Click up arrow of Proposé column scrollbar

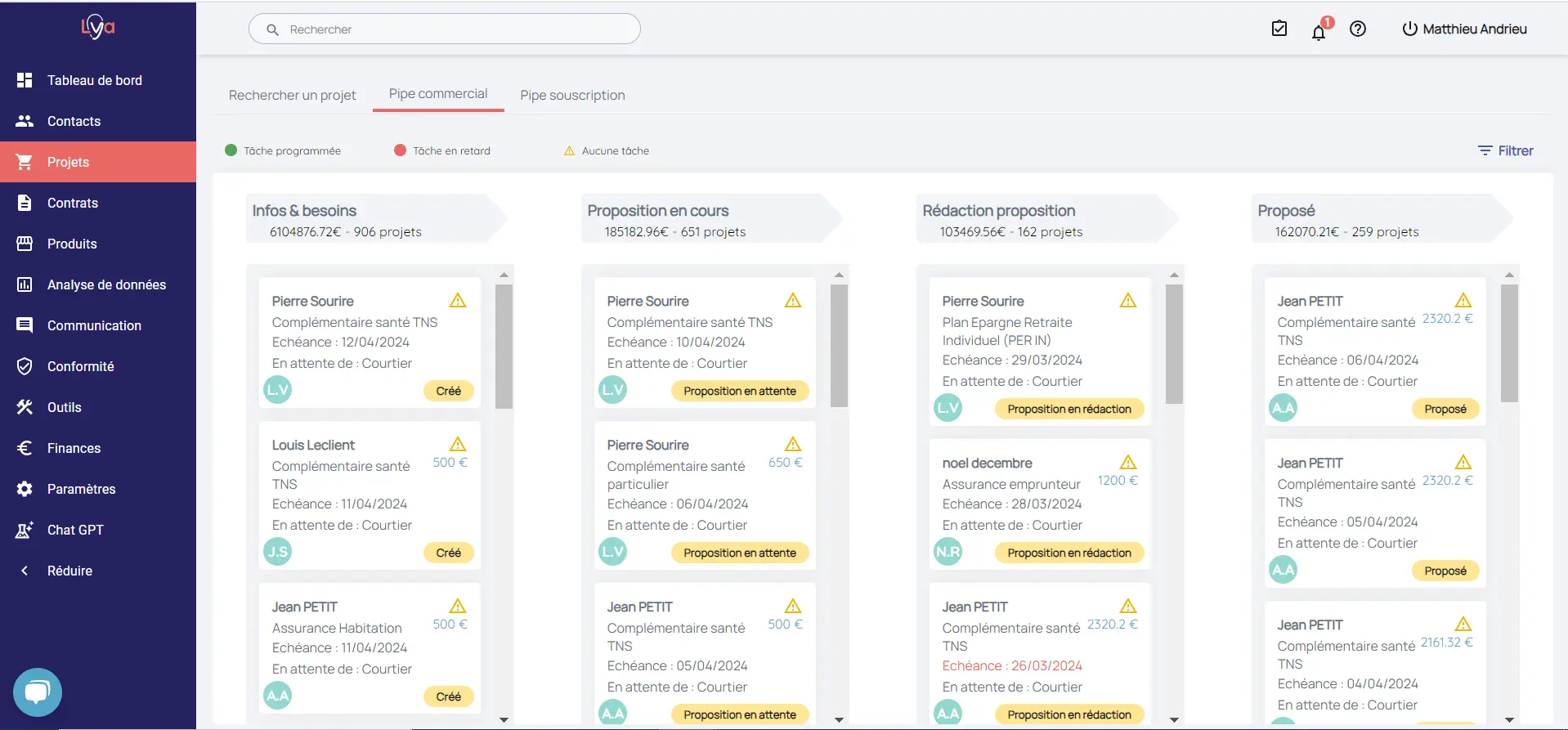[x=1509, y=275]
